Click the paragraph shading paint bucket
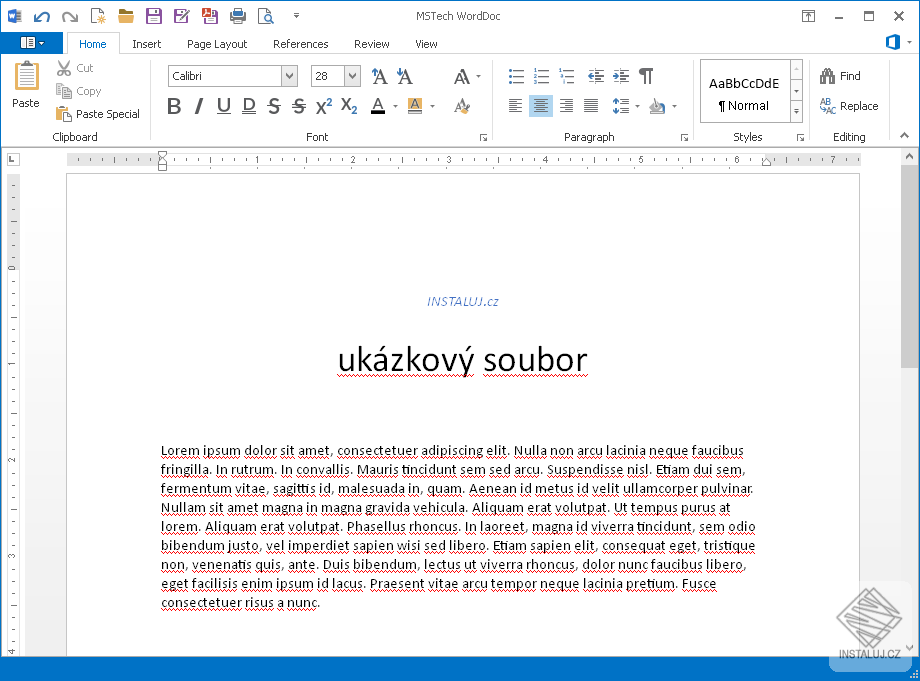 (657, 106)
